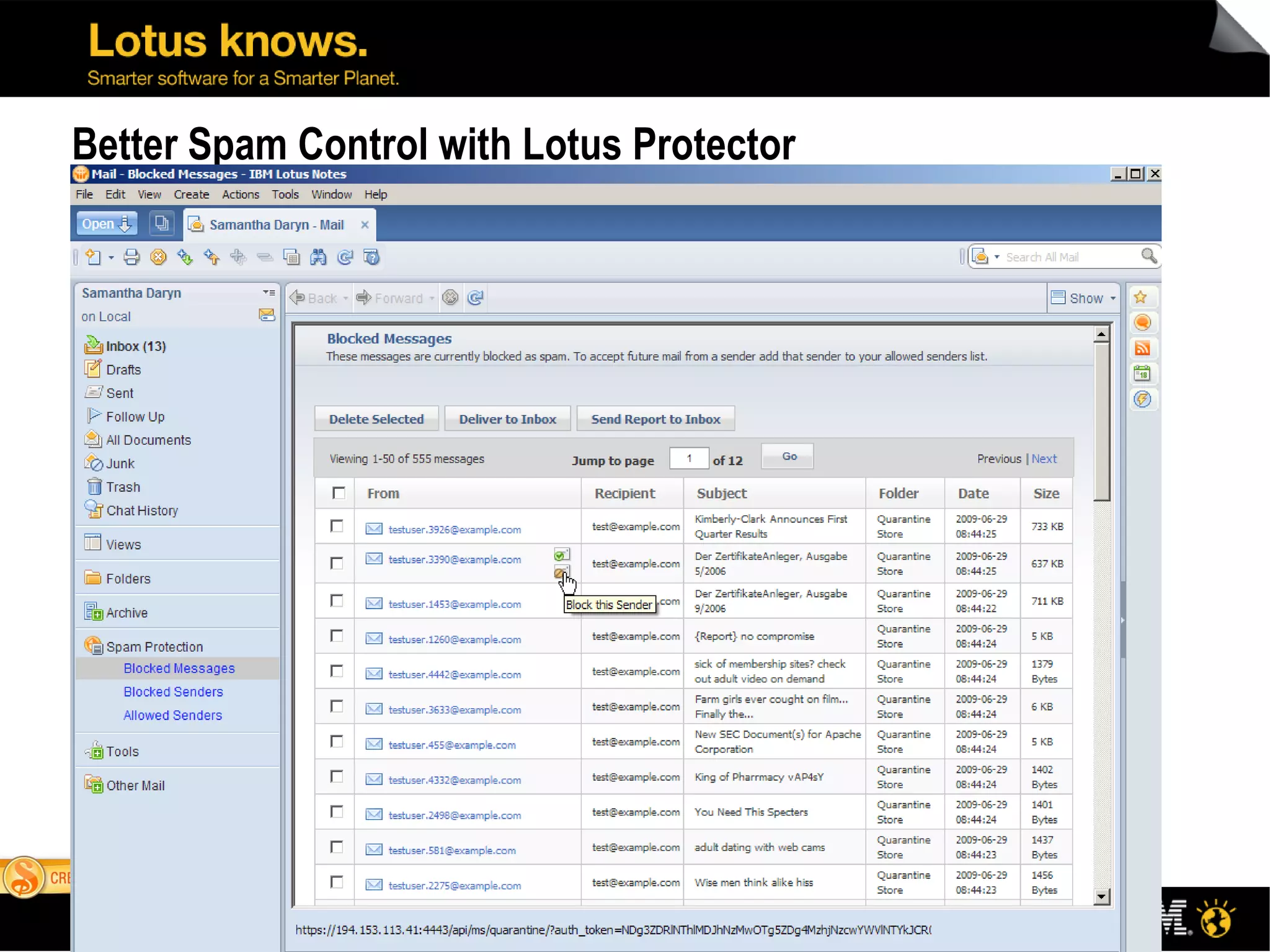
Task: Open the RSS feeds sidebar icon
Action: pos(1142,348)
